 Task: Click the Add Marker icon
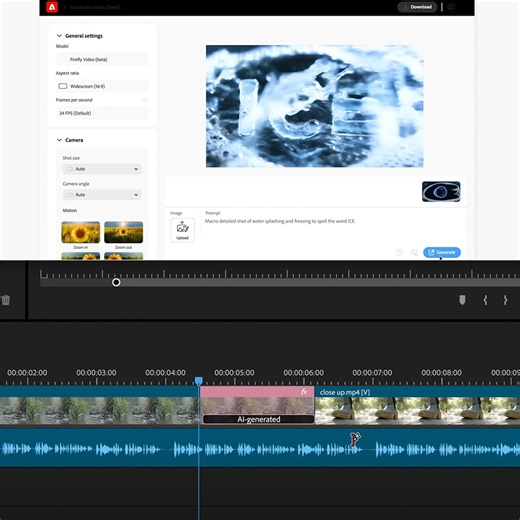(x=462, y=300)
